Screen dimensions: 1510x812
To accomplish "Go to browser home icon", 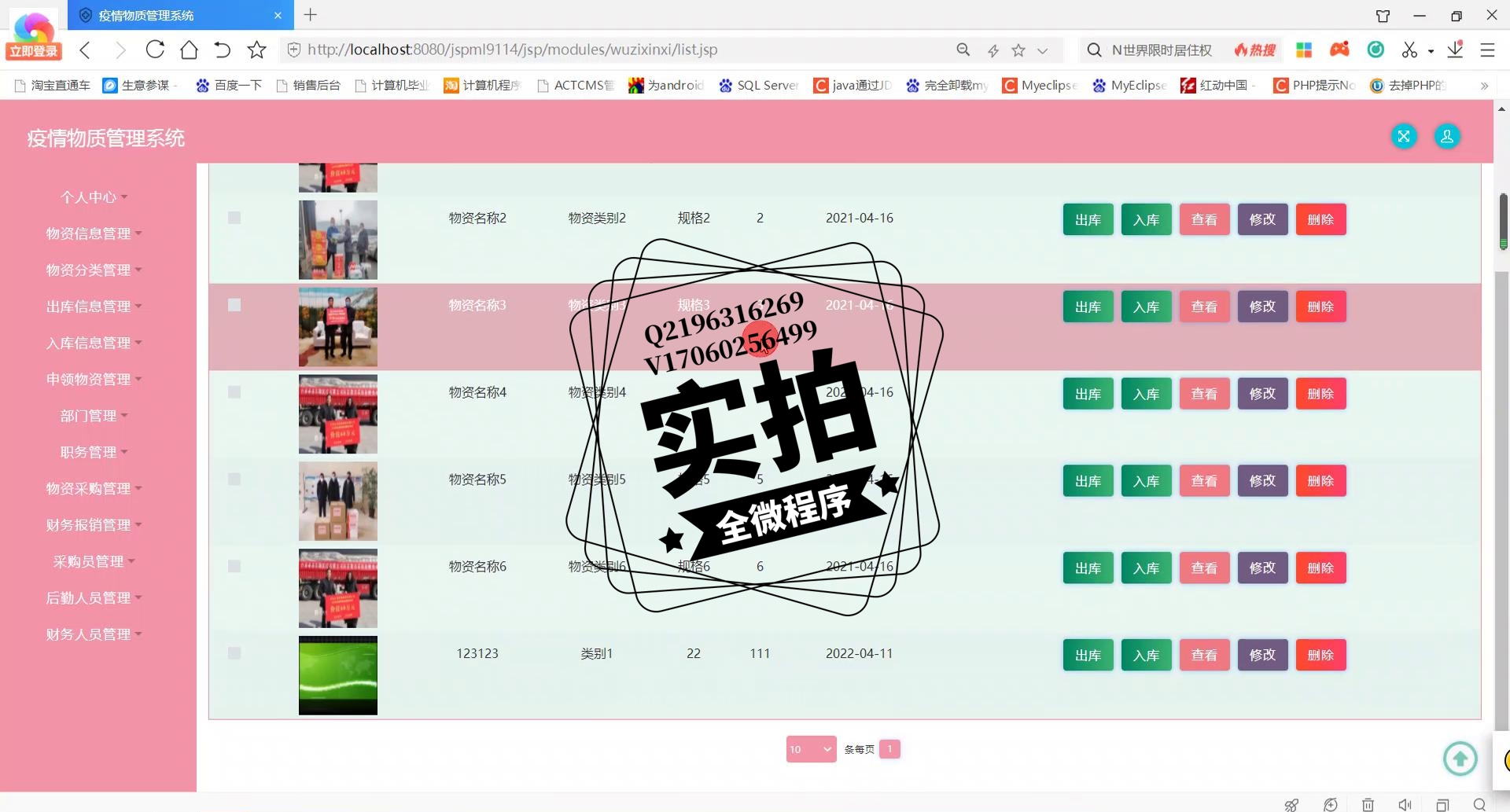I will 189,50.
